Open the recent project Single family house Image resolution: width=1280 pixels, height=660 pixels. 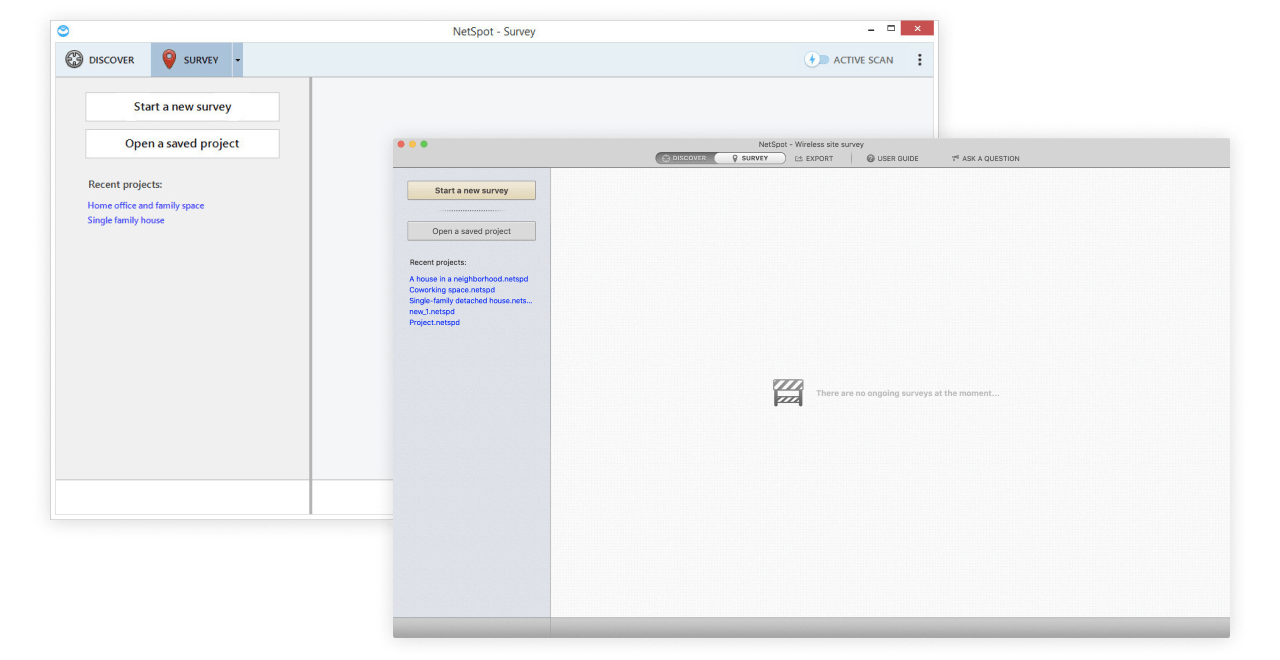[x=126, y=220]
